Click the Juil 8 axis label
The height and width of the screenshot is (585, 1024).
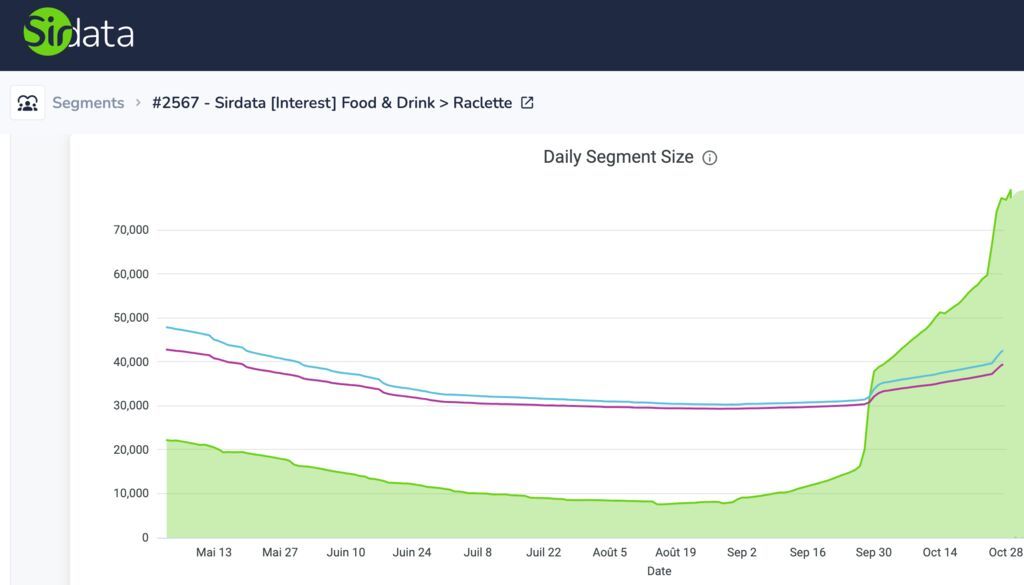[478, 552]
